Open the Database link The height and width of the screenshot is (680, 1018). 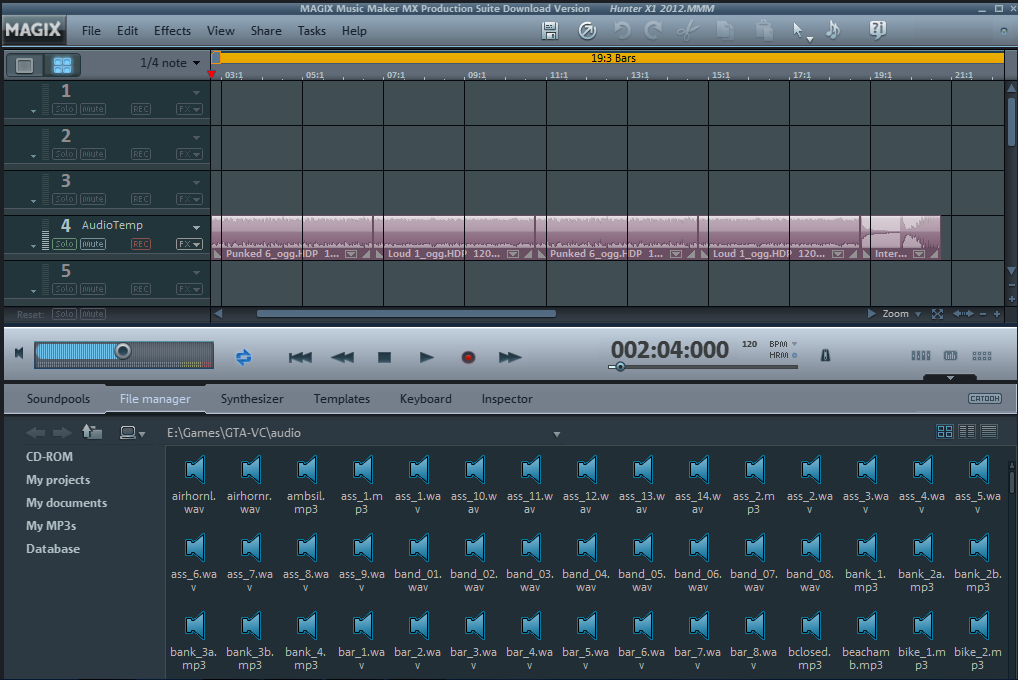coord(53,549)
